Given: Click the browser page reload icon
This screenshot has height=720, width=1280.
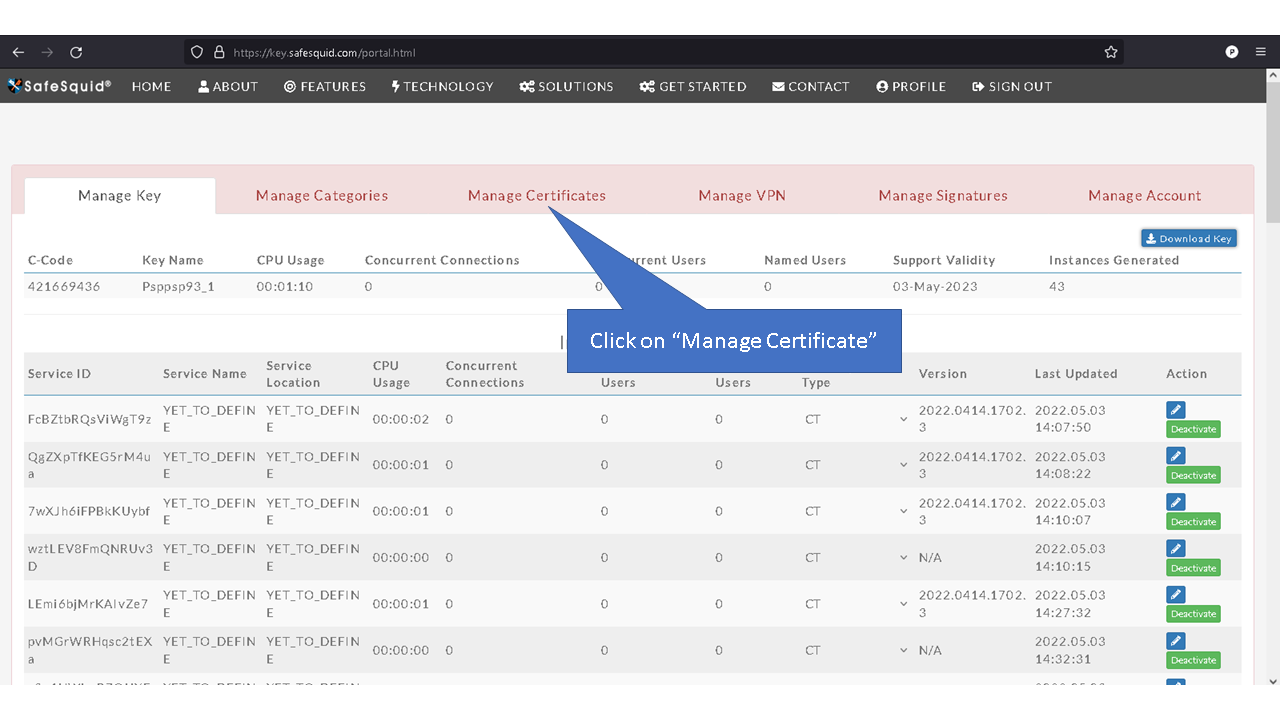Looking at the screenshot, I should (x=76, y=52).
